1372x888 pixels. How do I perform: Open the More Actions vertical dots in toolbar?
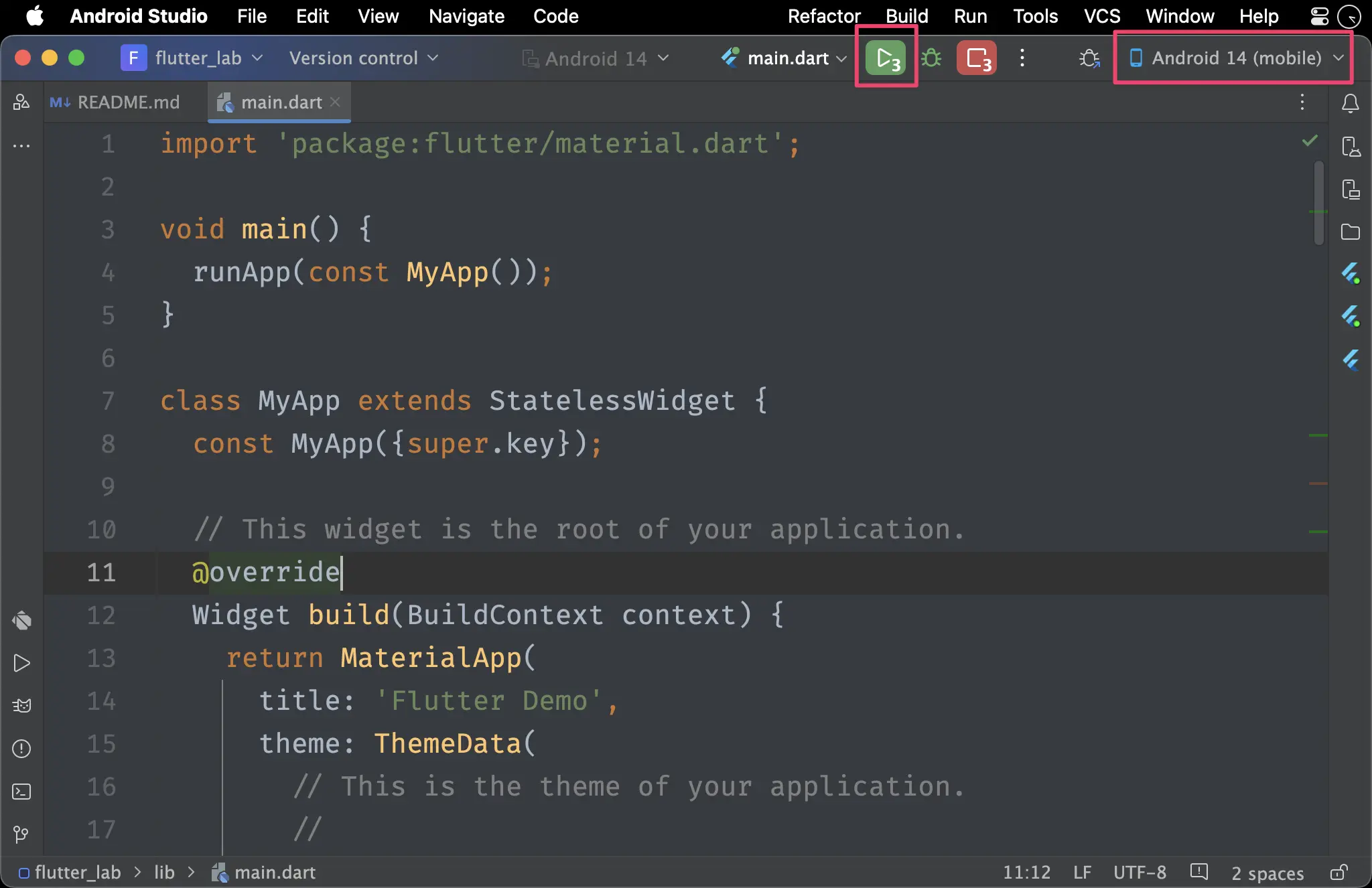[x=1022, y=58]
